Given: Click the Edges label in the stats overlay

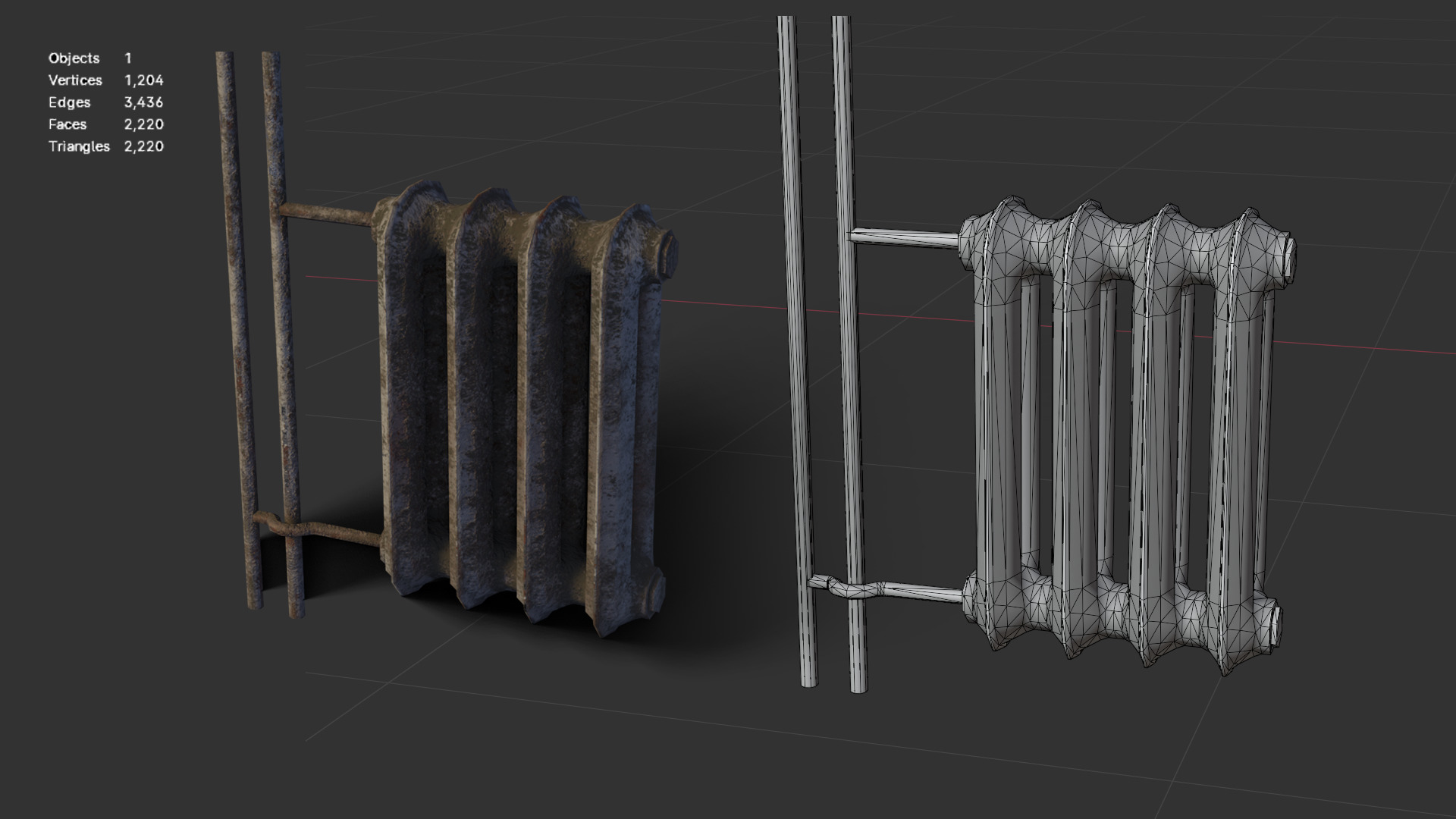Looking at the screenshot, I should coord(69,102).
